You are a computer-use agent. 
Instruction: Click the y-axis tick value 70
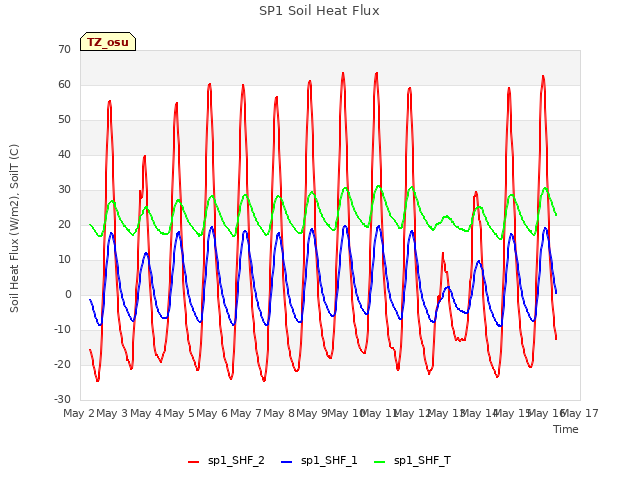coord(64,49)
